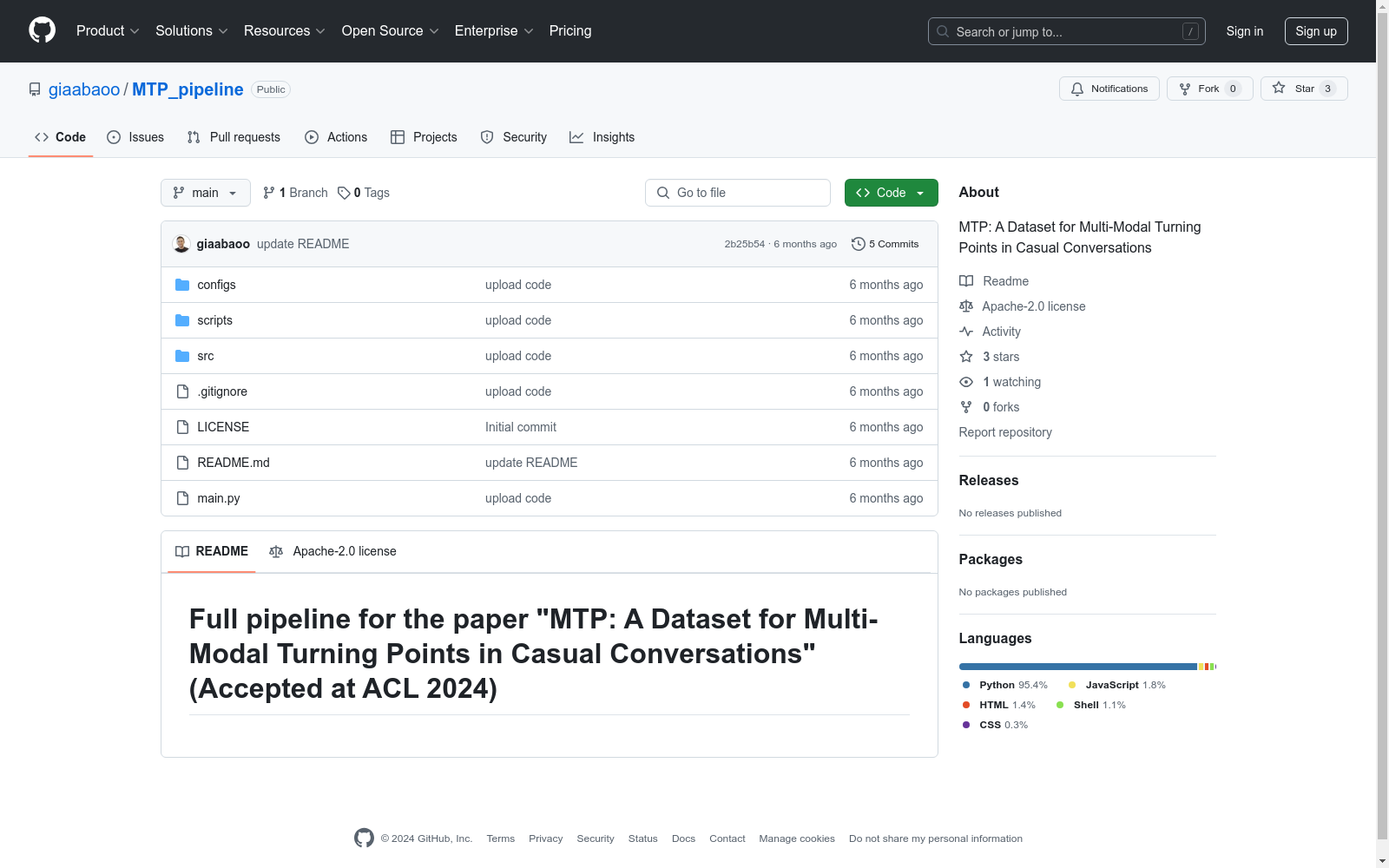Click the repository icon beside giaabaoo
1389x868 pixels.
click(35, 89)
